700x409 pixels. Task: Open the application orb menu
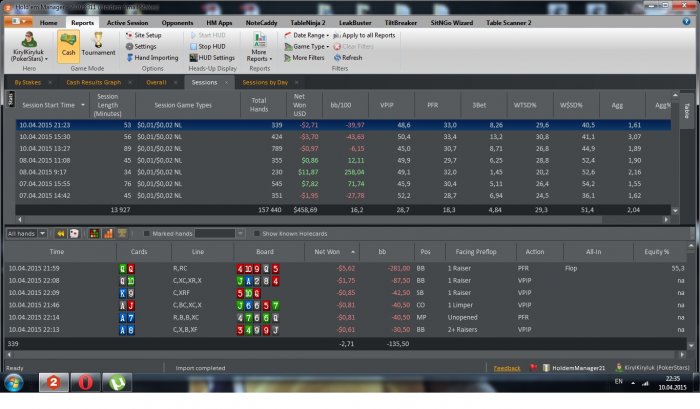pyautogui.click(x=18, y=21)
